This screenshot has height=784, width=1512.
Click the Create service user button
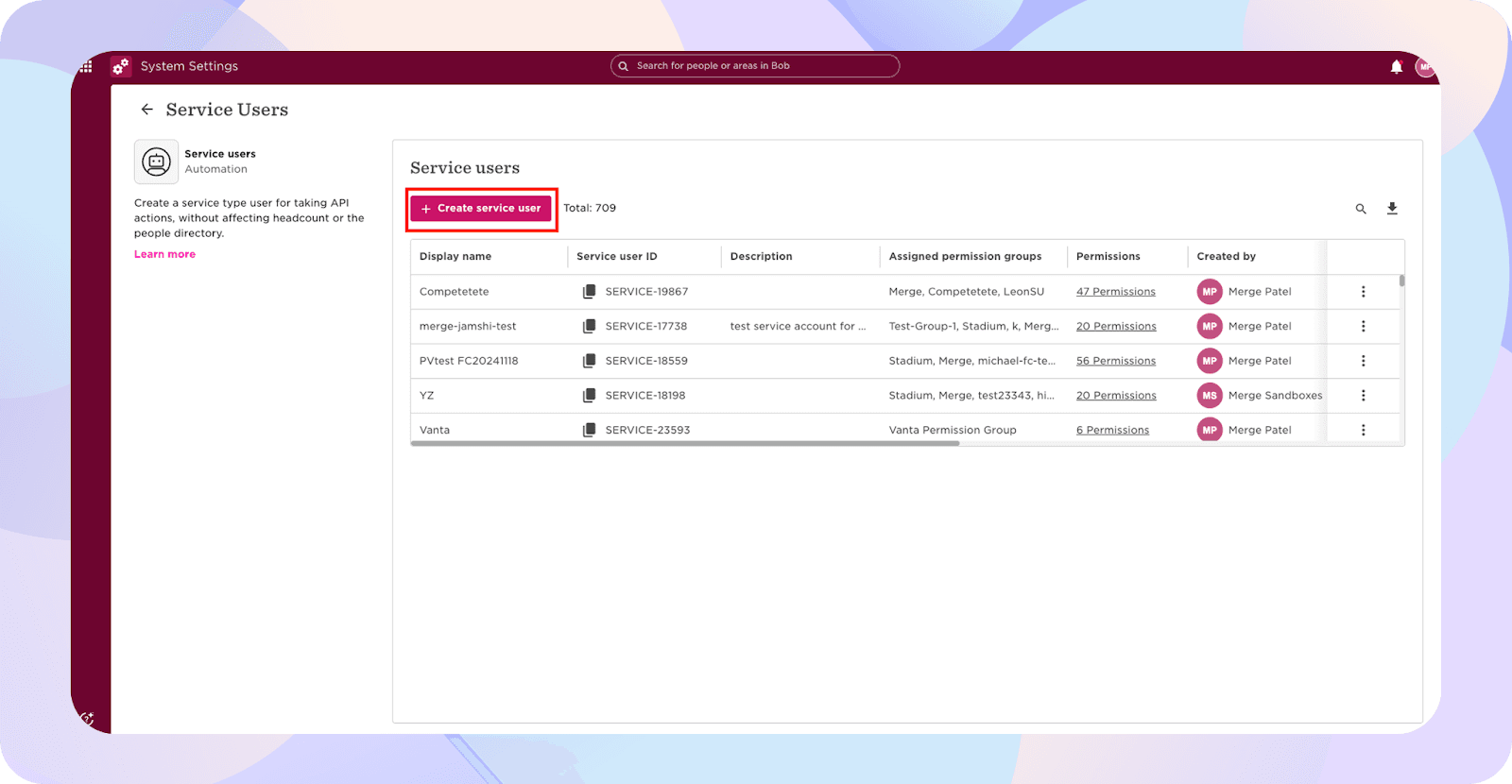pos(481,209)
